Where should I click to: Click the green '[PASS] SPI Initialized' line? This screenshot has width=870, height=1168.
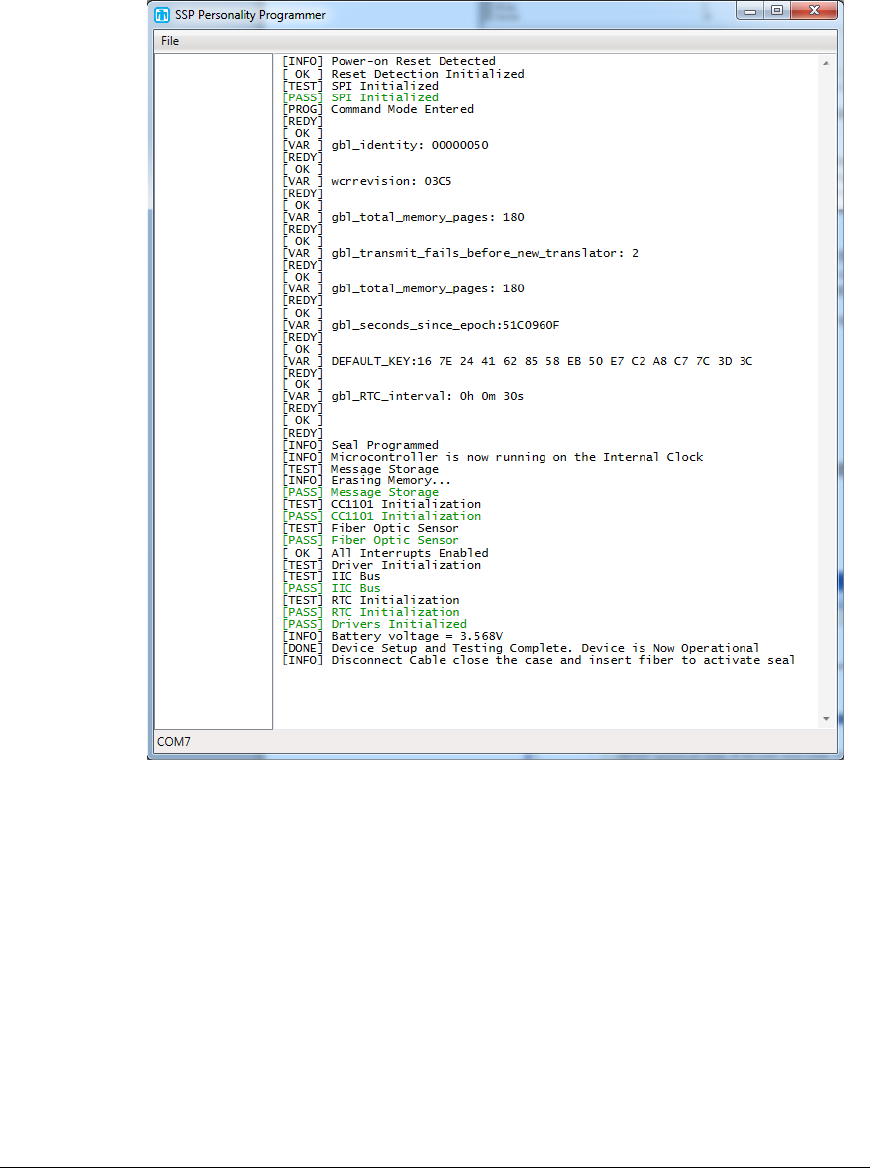click(x=361, y=98)
